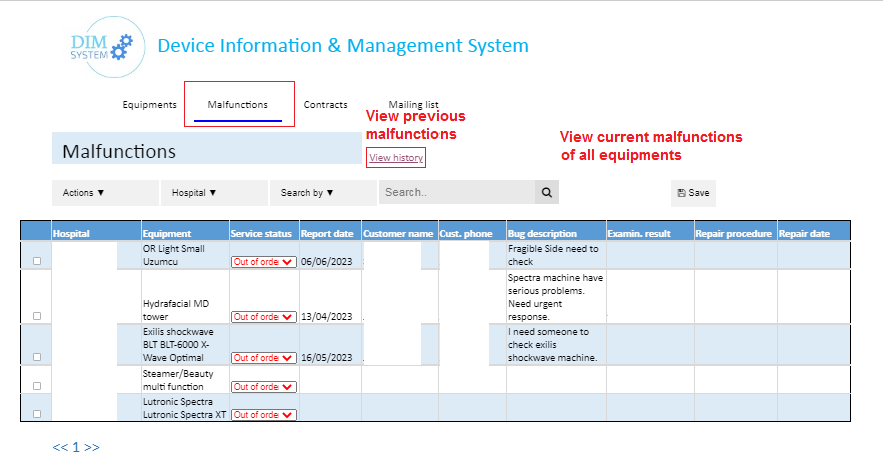Go to the Mailing list tab
Viewport: 883px width, 465px height.
pos(413,105)
